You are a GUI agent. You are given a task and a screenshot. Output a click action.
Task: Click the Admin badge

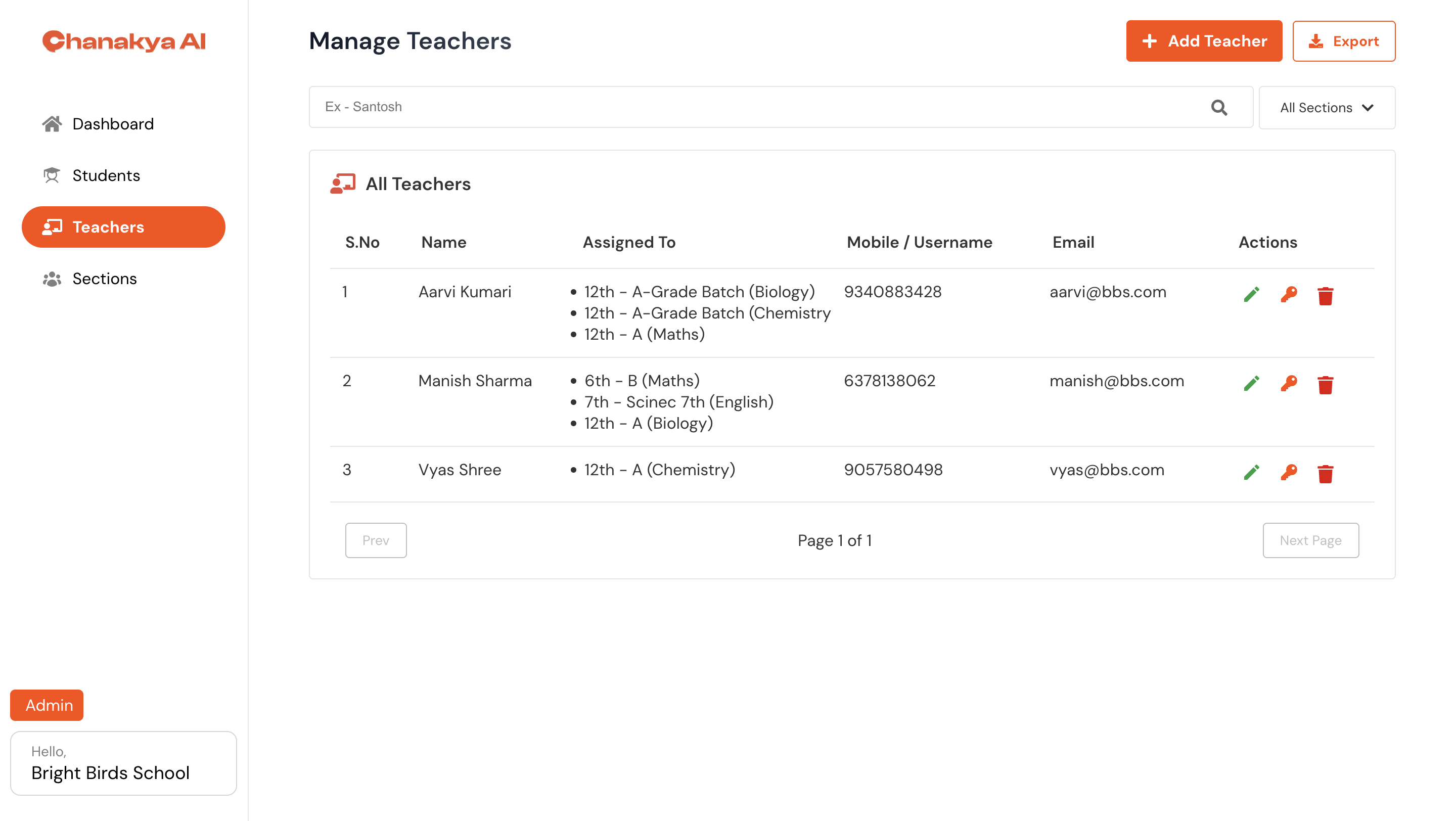(47, 705)
